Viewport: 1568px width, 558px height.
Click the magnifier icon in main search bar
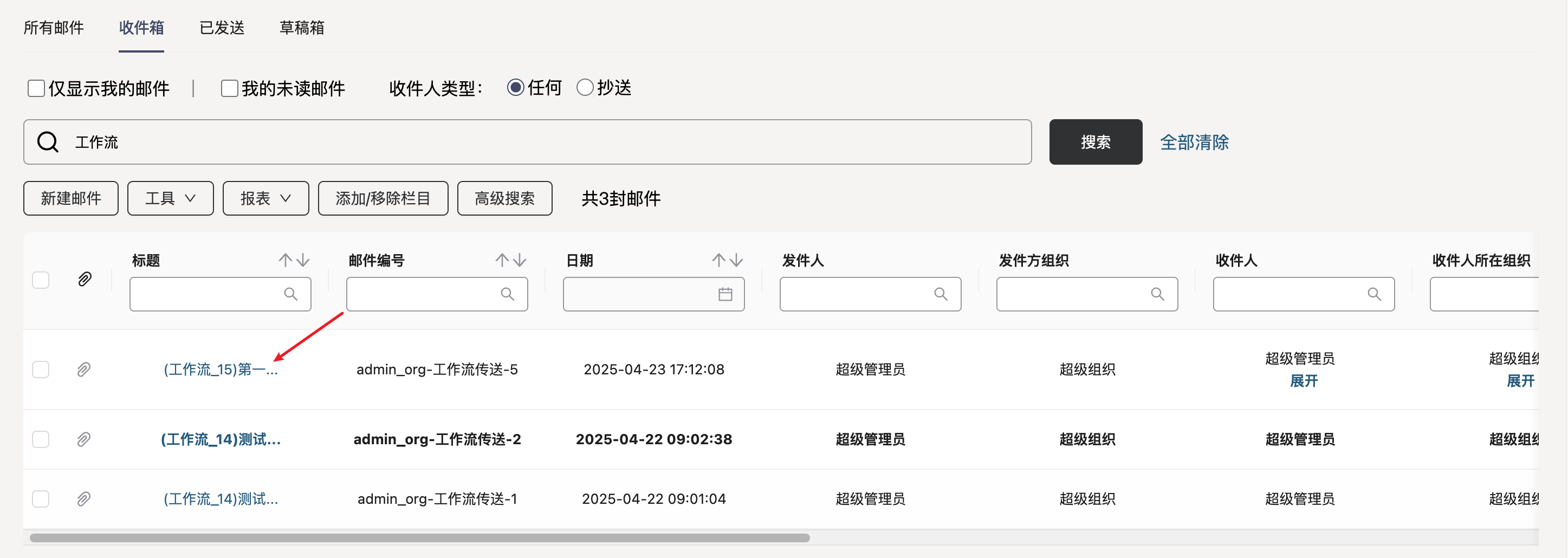tap(48, 142)
